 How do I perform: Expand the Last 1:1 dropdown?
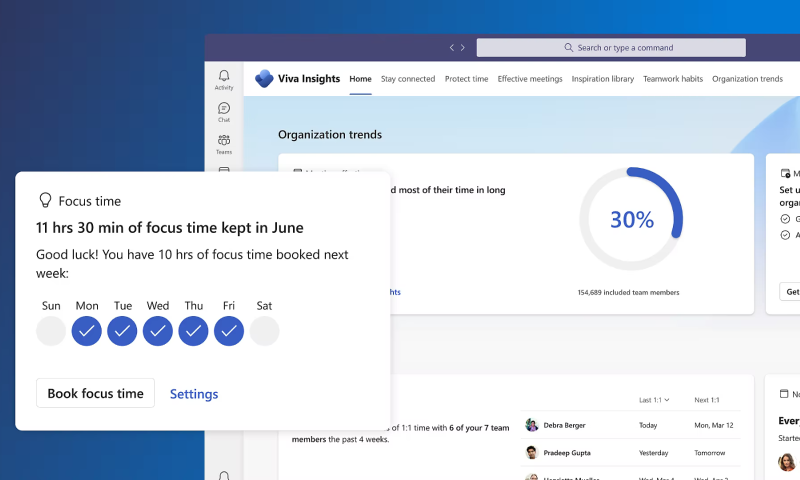(654, 400)
